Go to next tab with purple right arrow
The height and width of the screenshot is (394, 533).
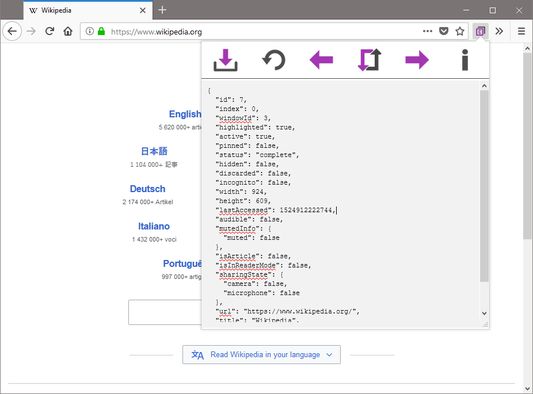pos(417,60)
